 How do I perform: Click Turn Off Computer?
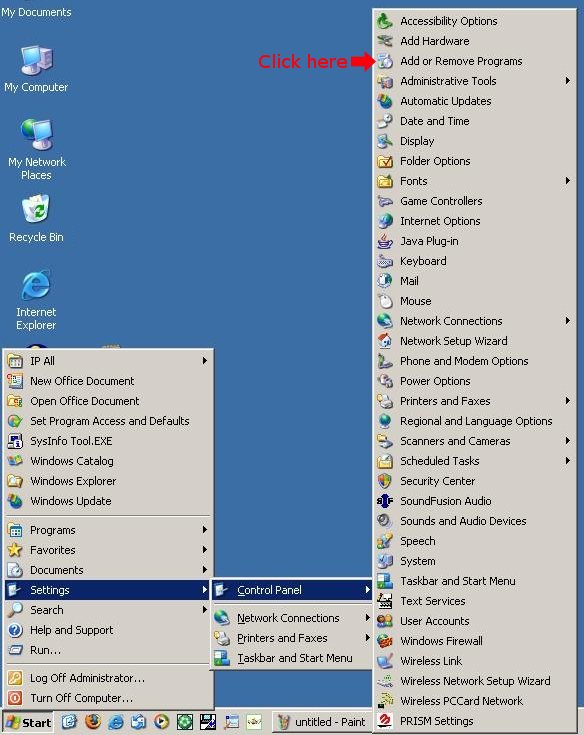tap(107, 698)
